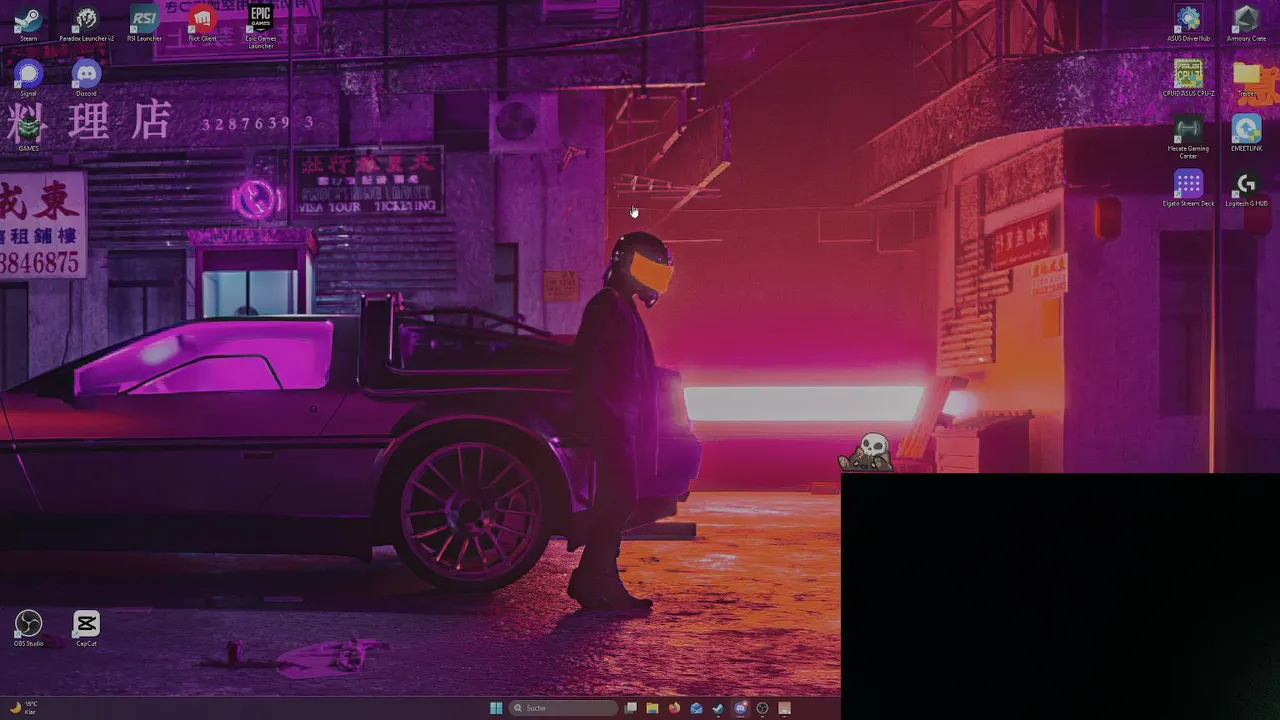Open the Windows Start menu
Image resolution: width=1280 pixels, height=720 pixels.
[496, 708]
